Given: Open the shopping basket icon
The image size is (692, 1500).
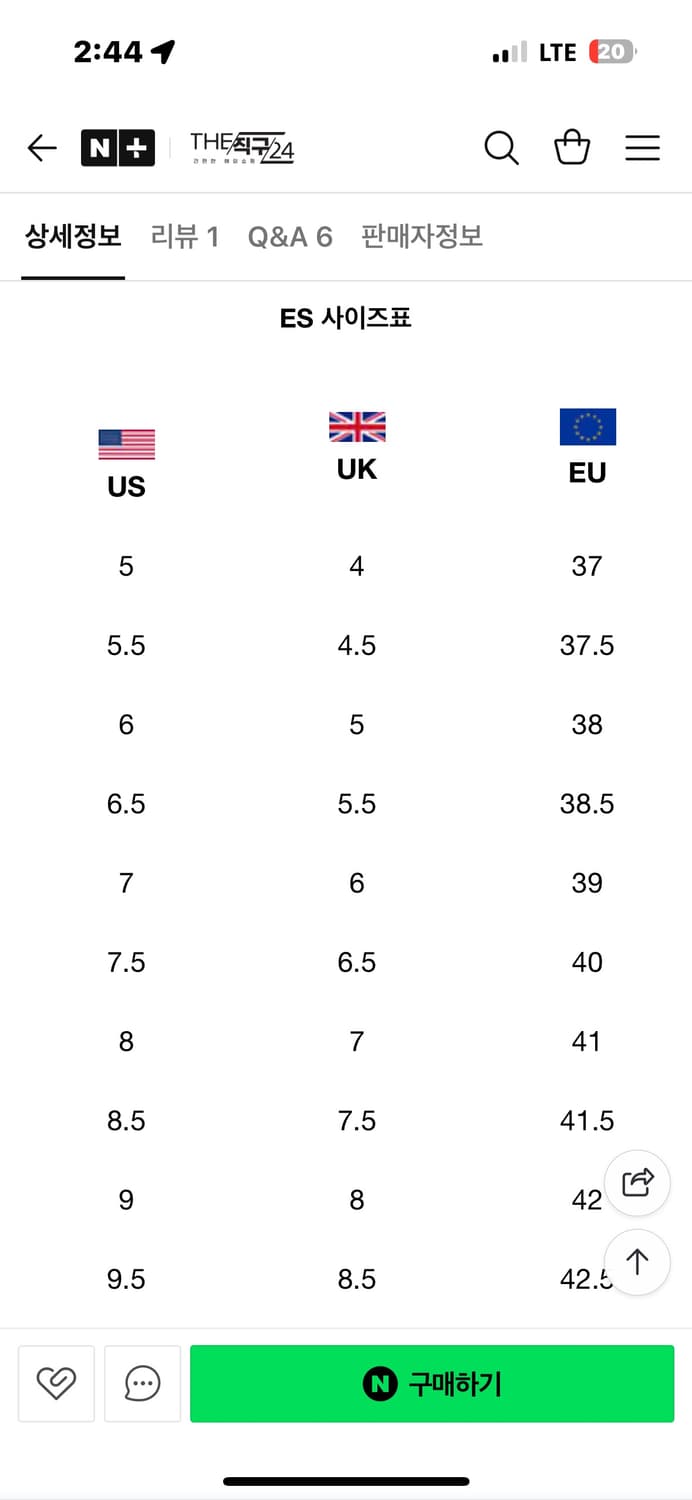Looking at the screenshot, I should coord(572,148).
